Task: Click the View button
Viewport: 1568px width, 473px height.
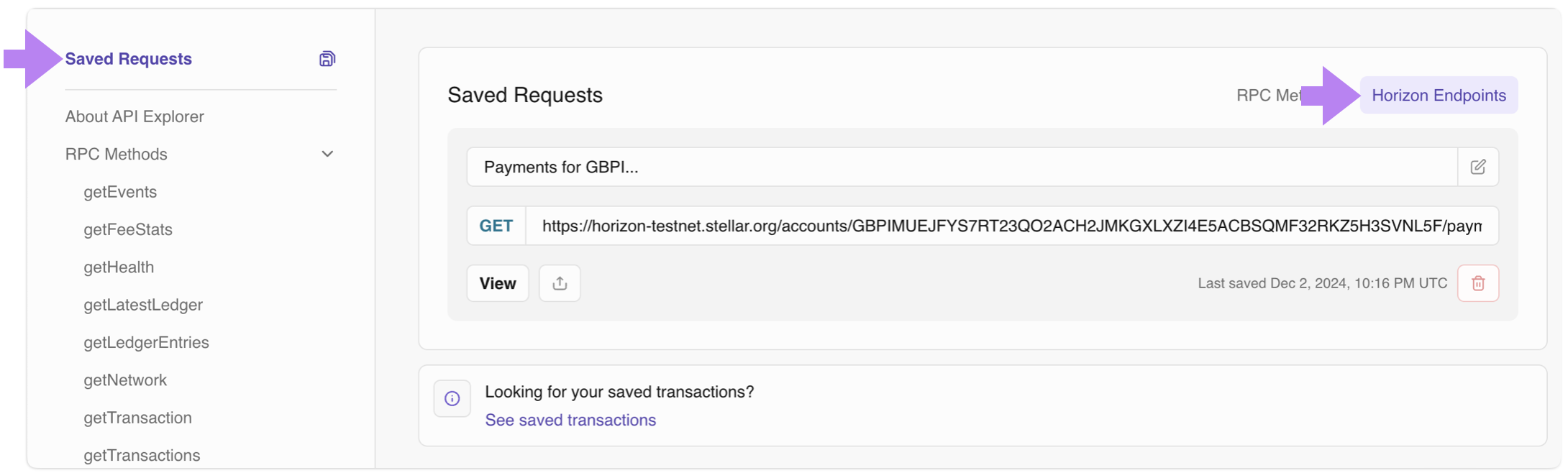Action: point(498,283)
